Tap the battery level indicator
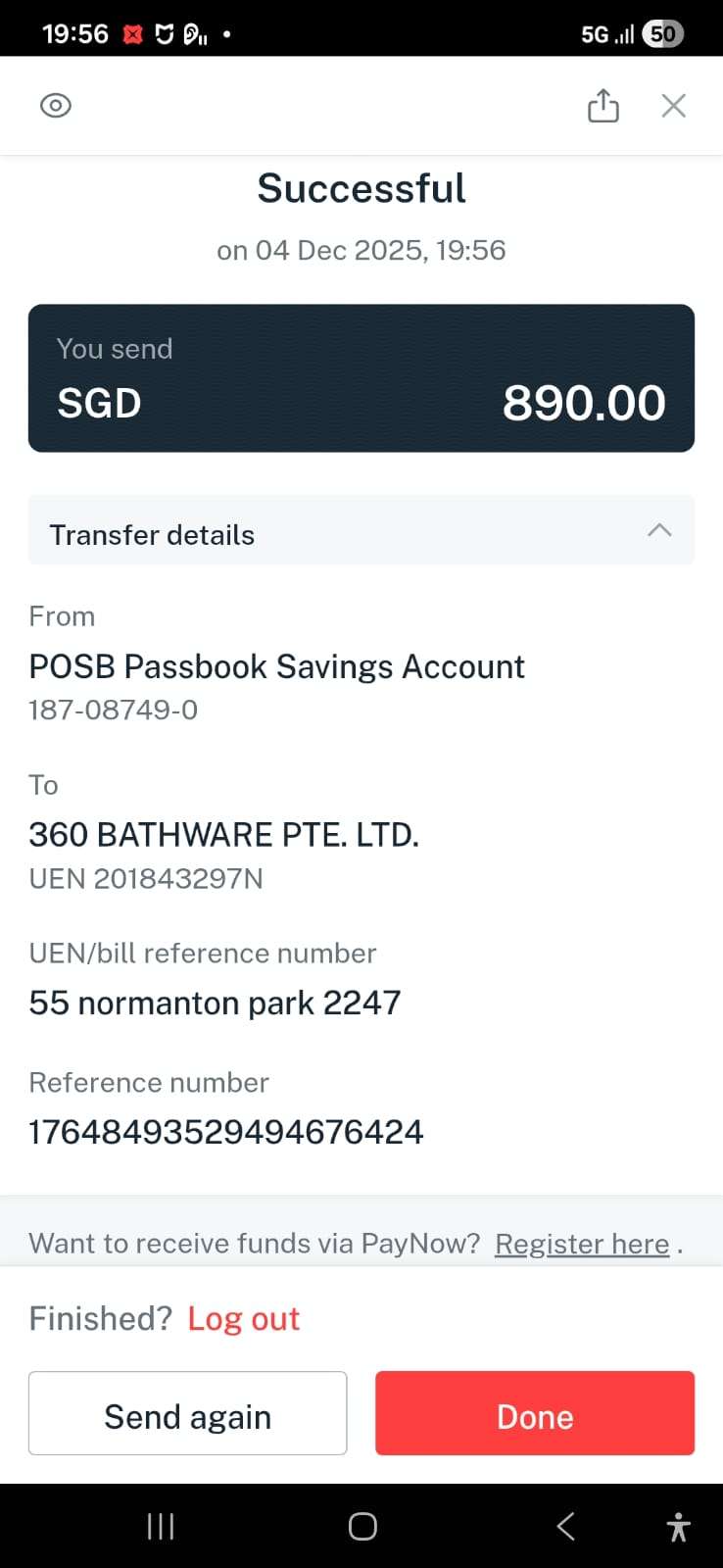 (x=663, y=34)
